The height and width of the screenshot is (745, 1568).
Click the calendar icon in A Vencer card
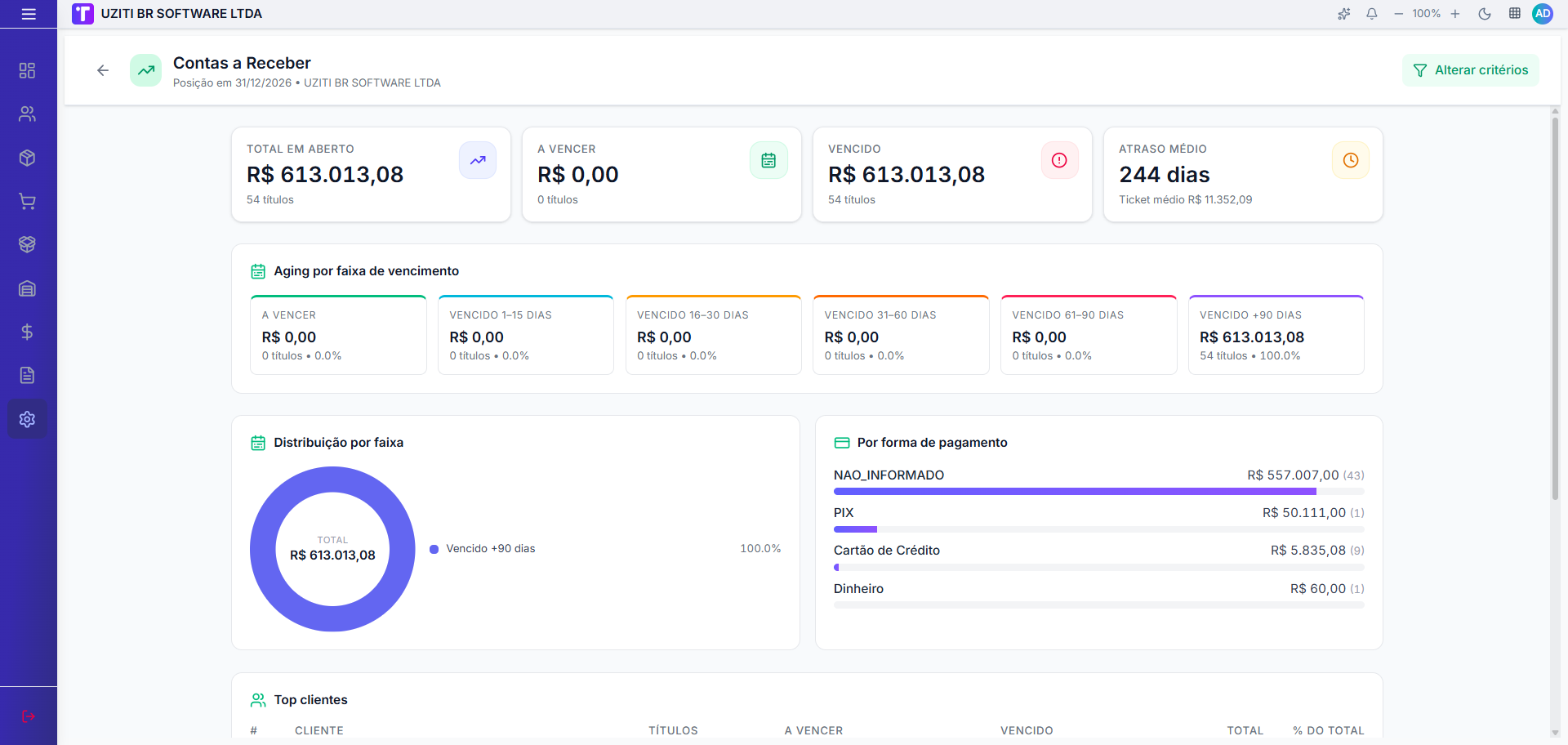click(768, 160)
